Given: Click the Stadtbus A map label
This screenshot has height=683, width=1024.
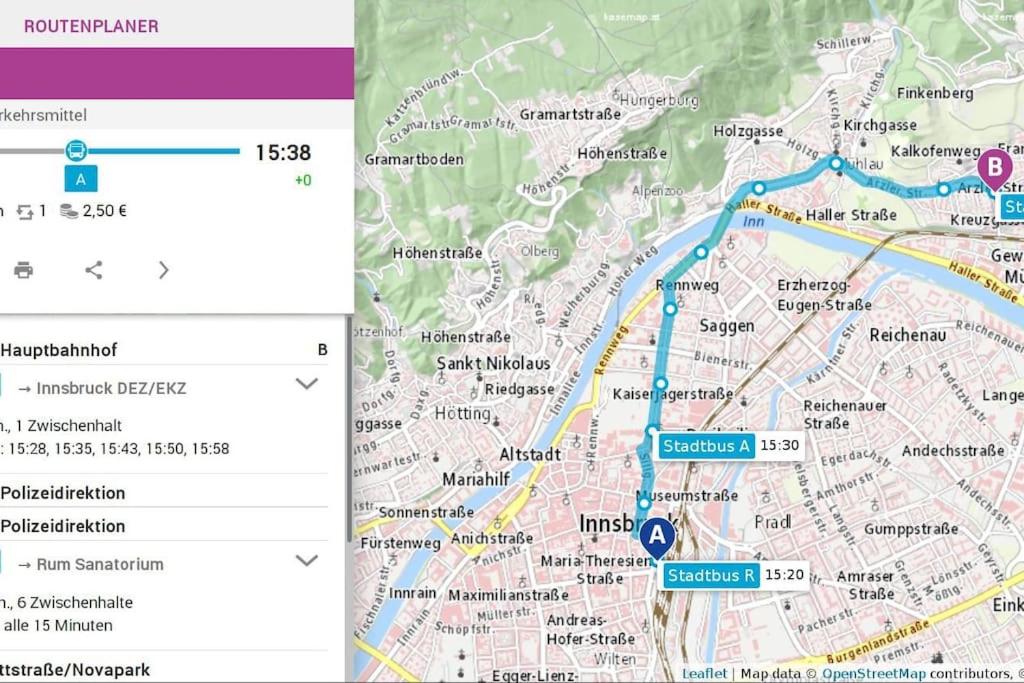Looking at the screenshot, I should tap(706, 446).
